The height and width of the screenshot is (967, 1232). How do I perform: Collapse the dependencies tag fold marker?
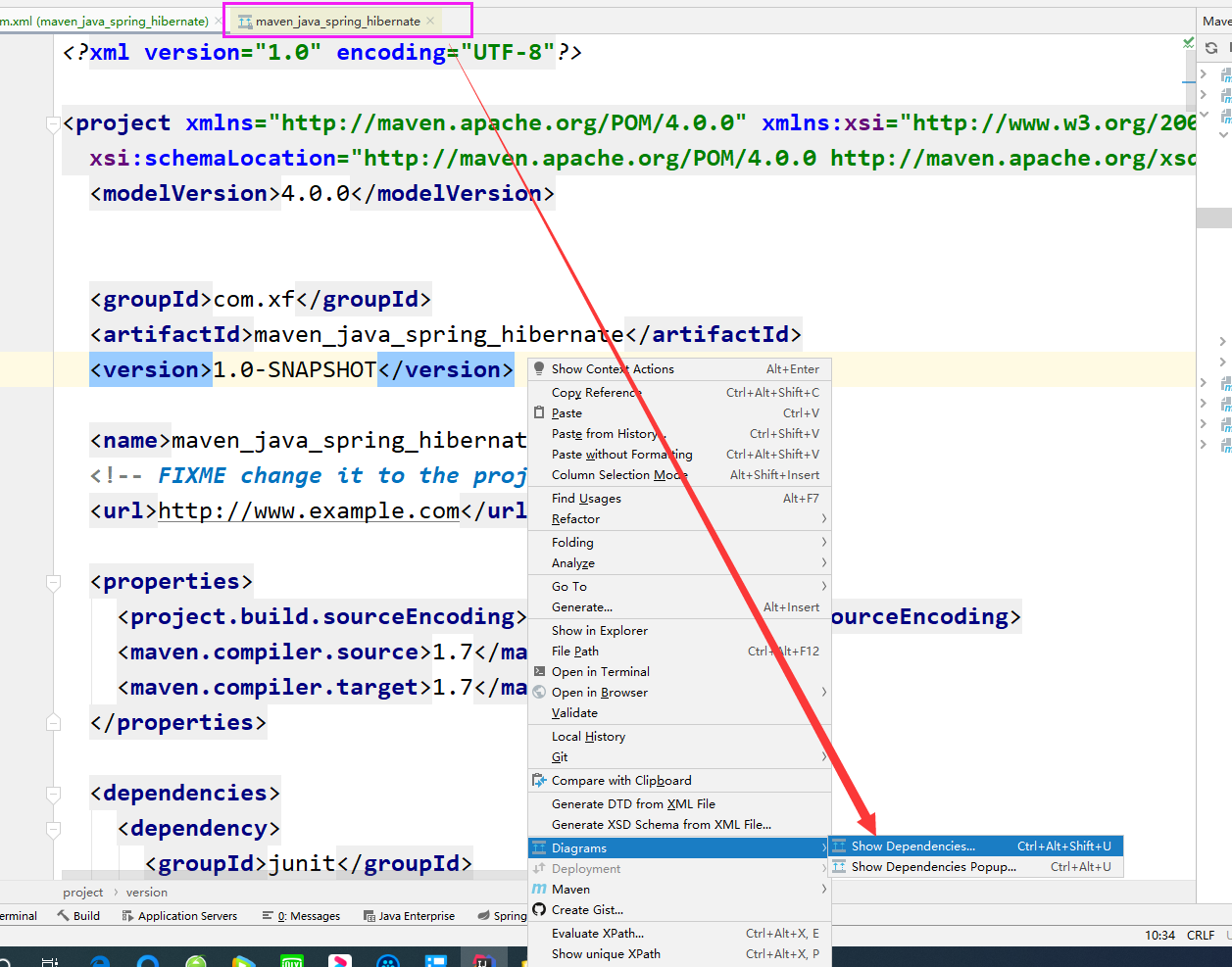[53, 795]
